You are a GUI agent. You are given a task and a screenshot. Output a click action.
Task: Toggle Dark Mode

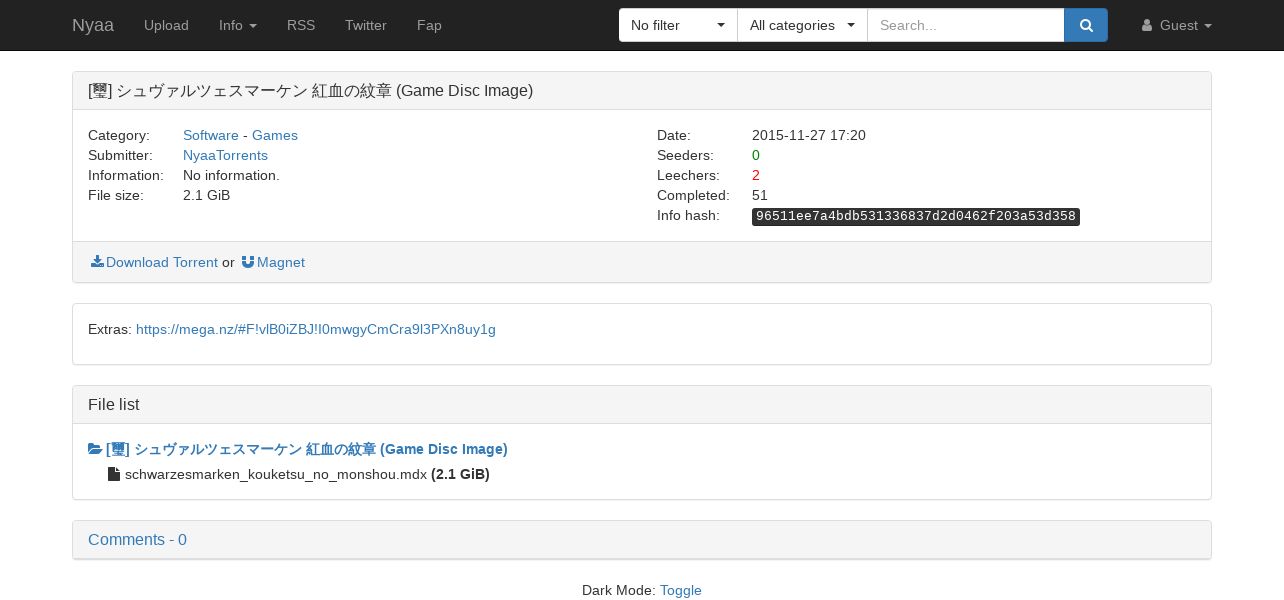click(x=681, y=590)
